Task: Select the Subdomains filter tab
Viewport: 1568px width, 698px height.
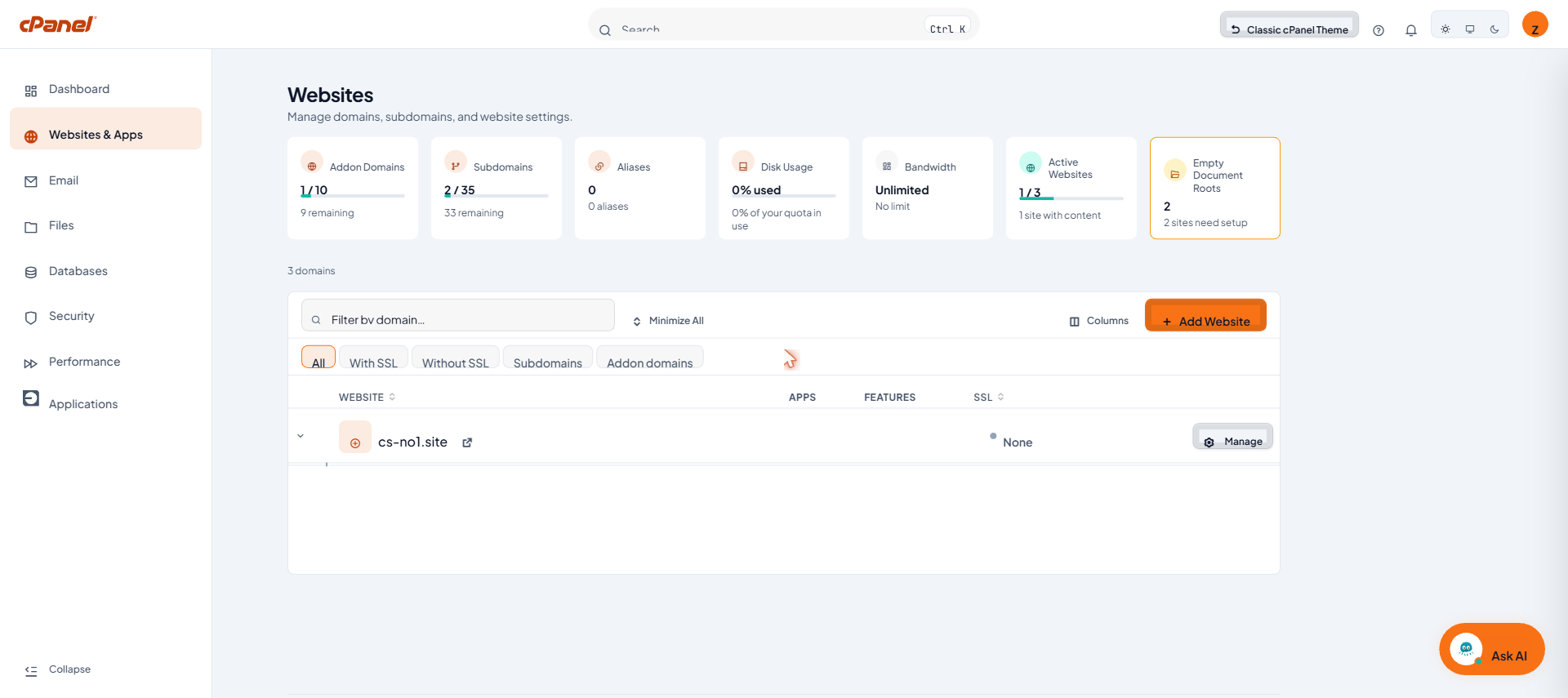Action: (548, 358)
